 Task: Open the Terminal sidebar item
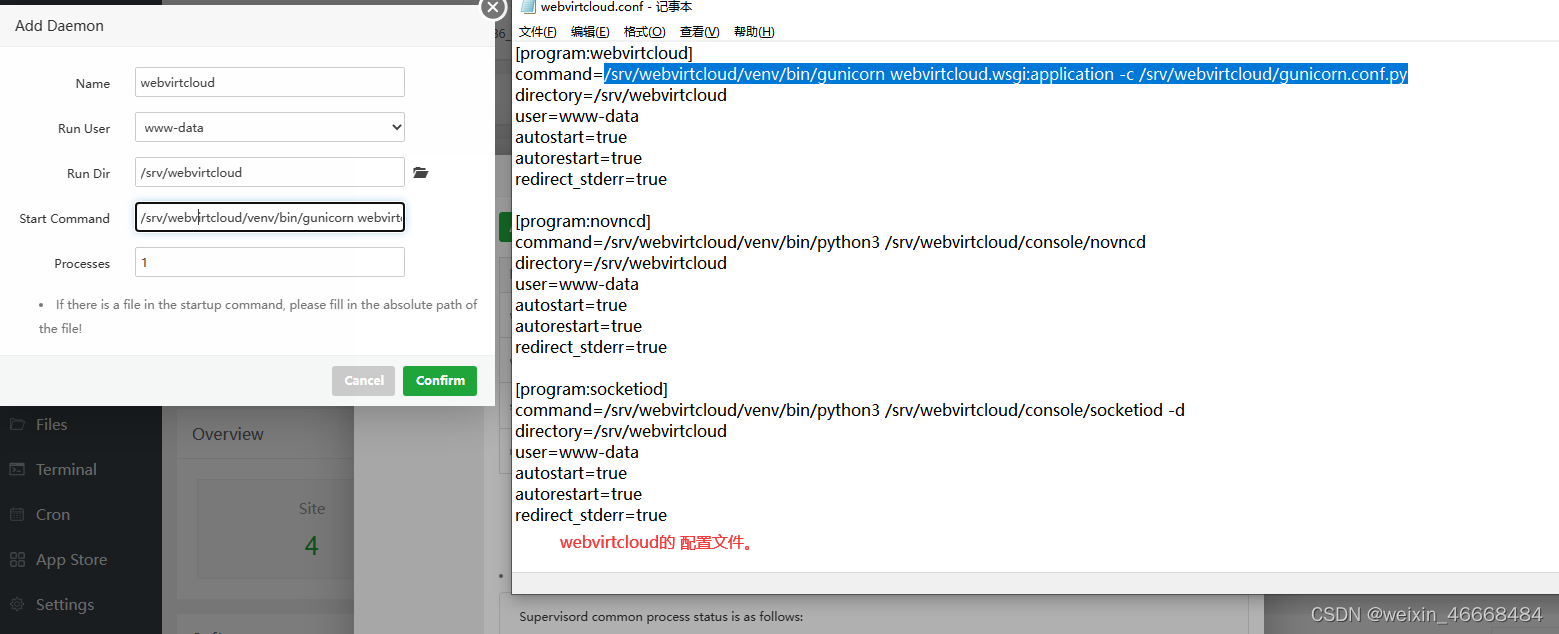[x=66, y=469]
